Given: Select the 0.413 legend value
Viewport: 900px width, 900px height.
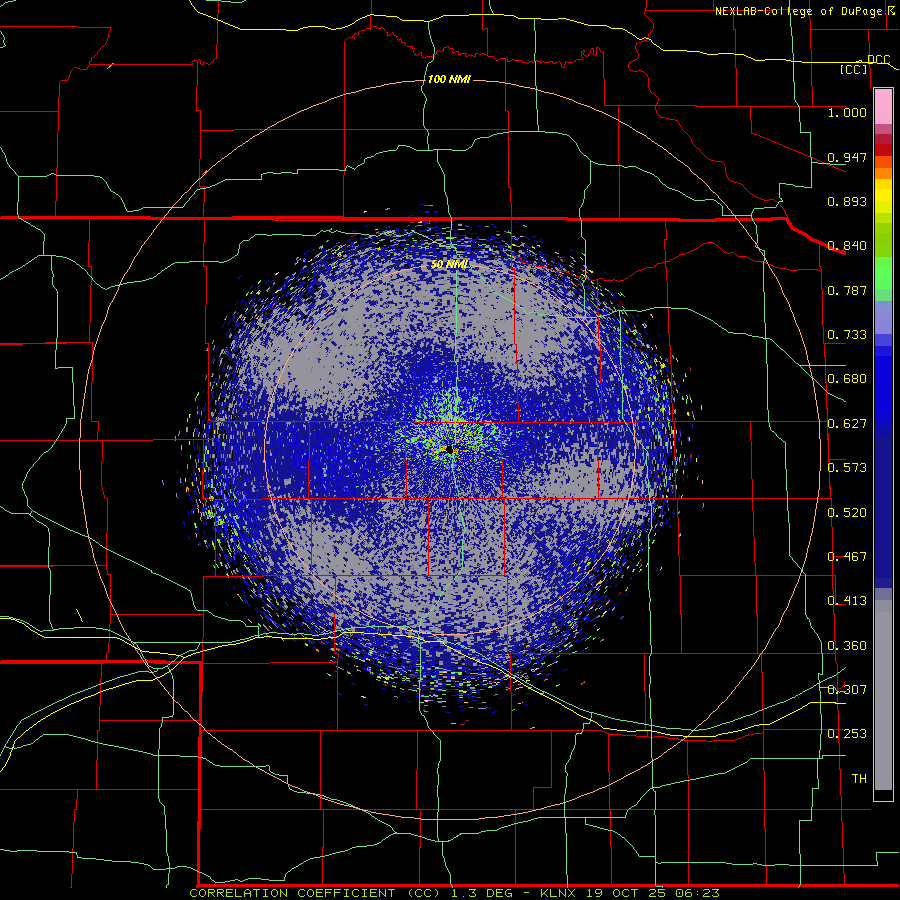Looking at the screenshot, I should [x=847, y=601].
